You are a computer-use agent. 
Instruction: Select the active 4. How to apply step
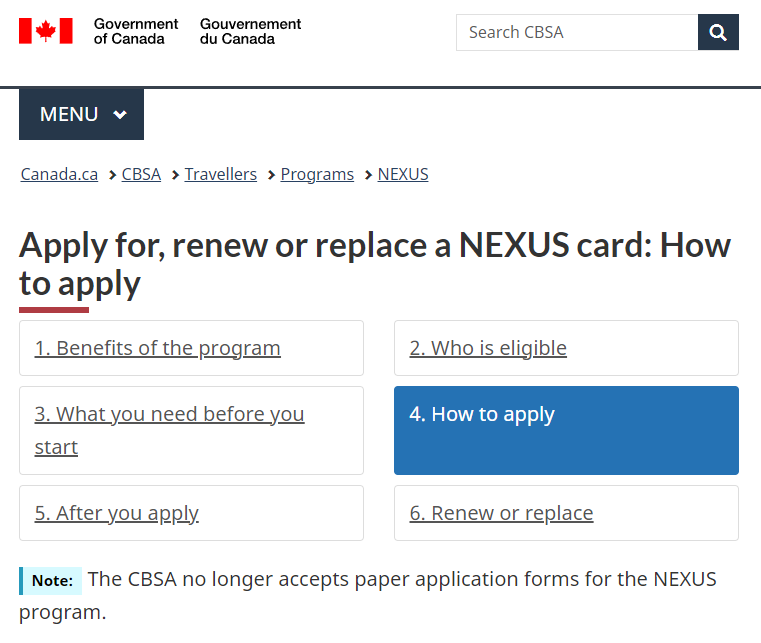coord(566,430)
